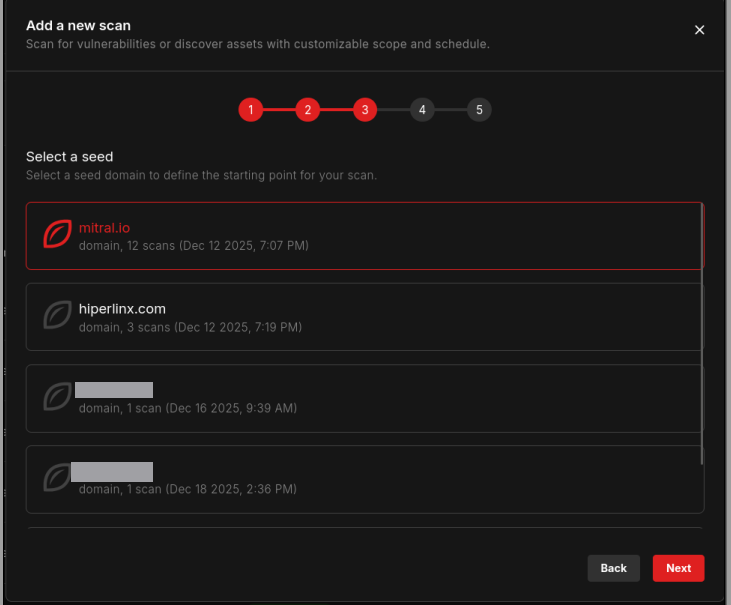Image resolution: width=731 pixels, height=605 pixels.
Task: Pick the seed scanned Dec 18 2025, 2:36 PM
Action: (x=187, y=489)
